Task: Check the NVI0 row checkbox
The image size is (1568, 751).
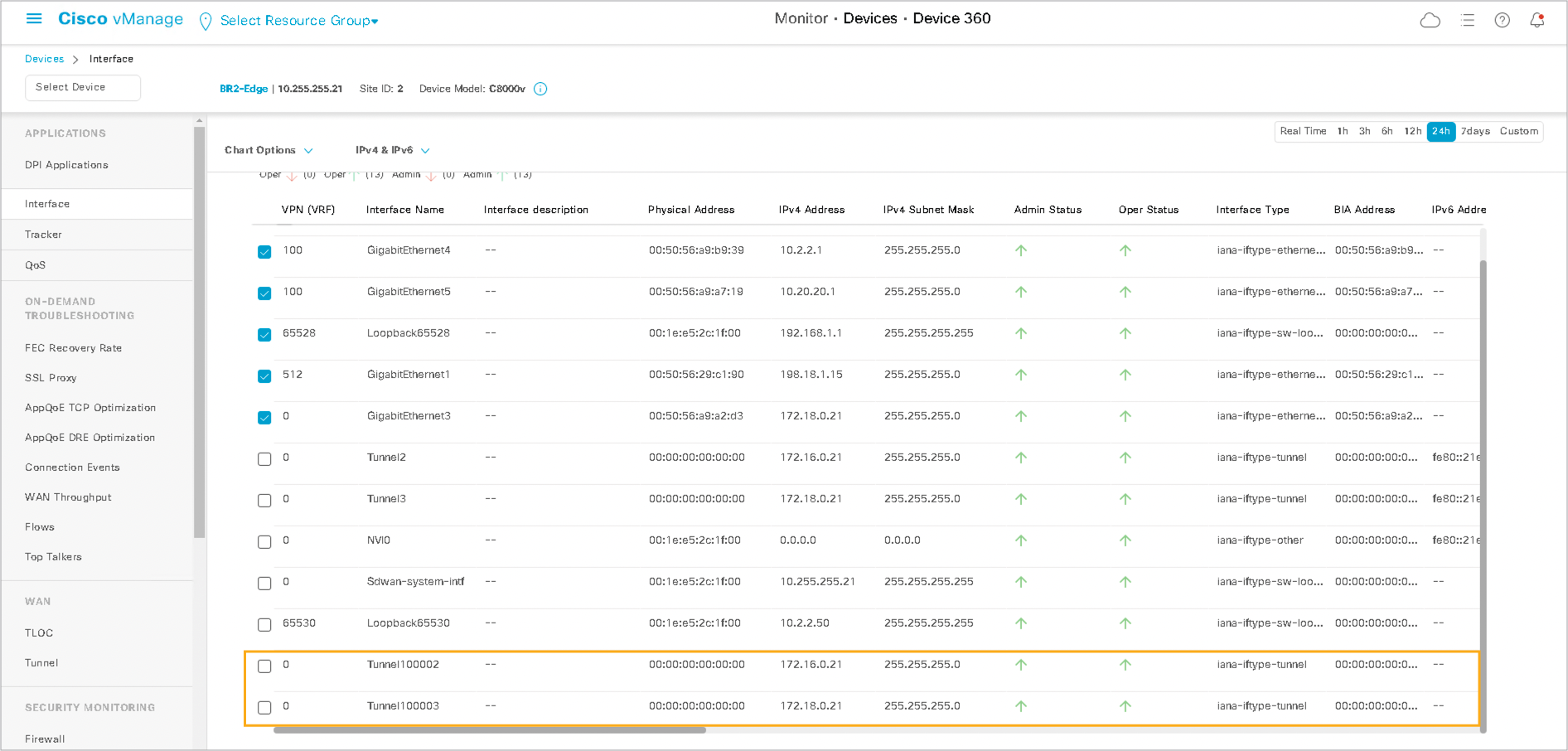Action: pos(264,542)
